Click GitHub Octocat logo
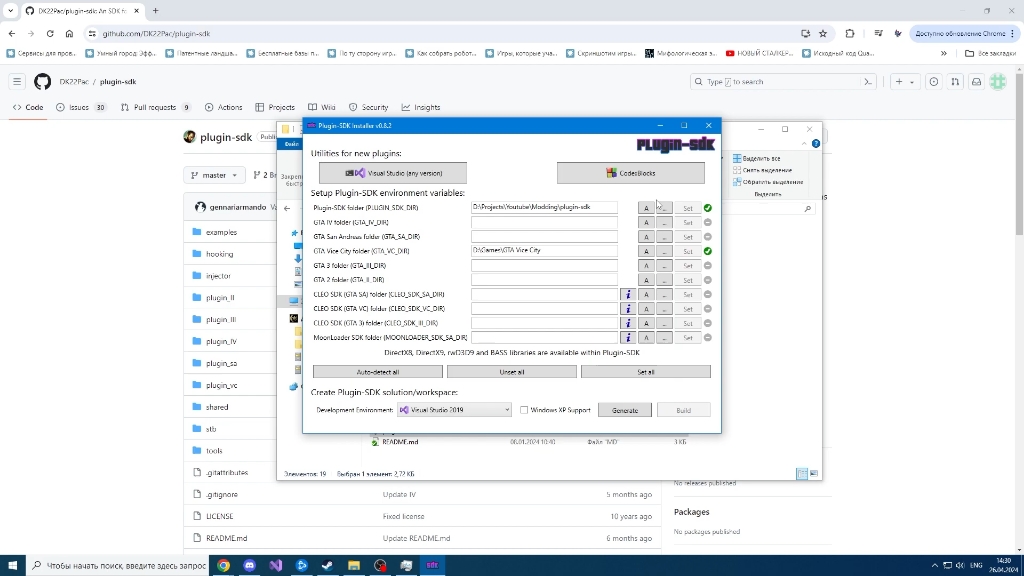Viewport: 1024px width, 576px height. 42,82
